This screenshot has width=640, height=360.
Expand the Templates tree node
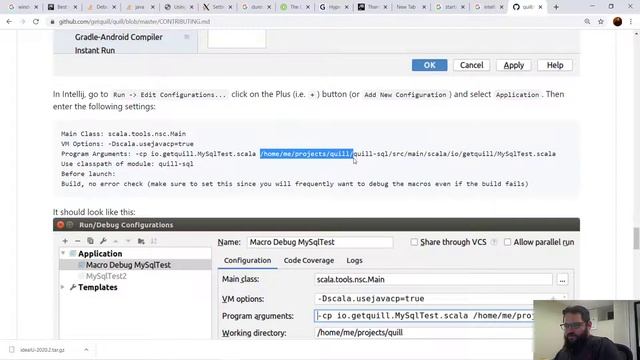click(x=63, y=287)
